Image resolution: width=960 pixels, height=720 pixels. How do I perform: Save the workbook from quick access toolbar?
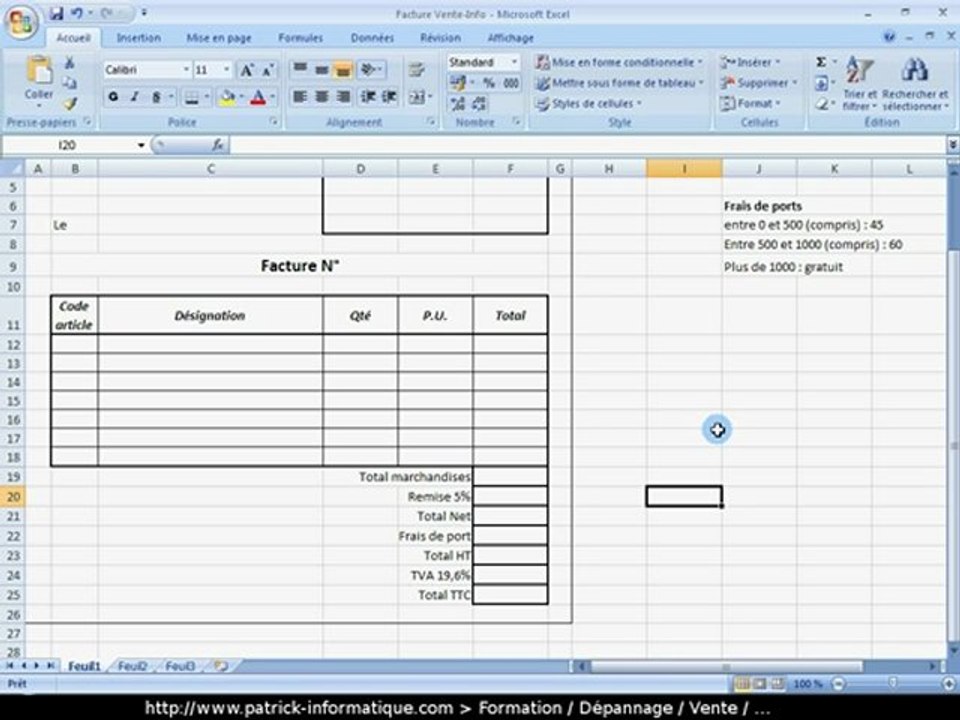point(56,13)
